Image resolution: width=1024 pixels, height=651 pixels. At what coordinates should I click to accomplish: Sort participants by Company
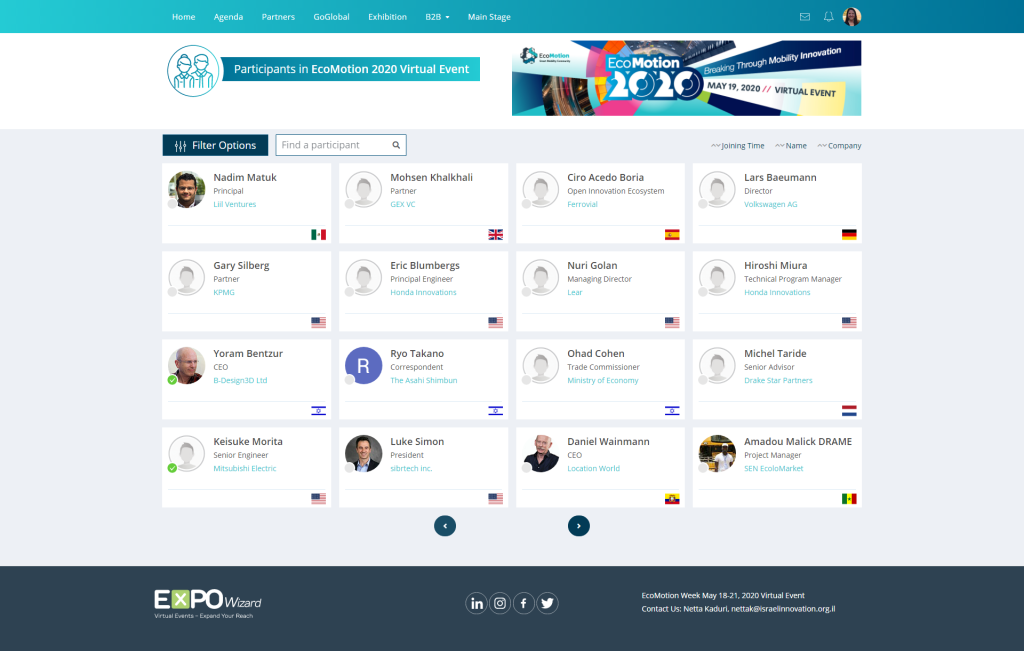coord(839,146)
